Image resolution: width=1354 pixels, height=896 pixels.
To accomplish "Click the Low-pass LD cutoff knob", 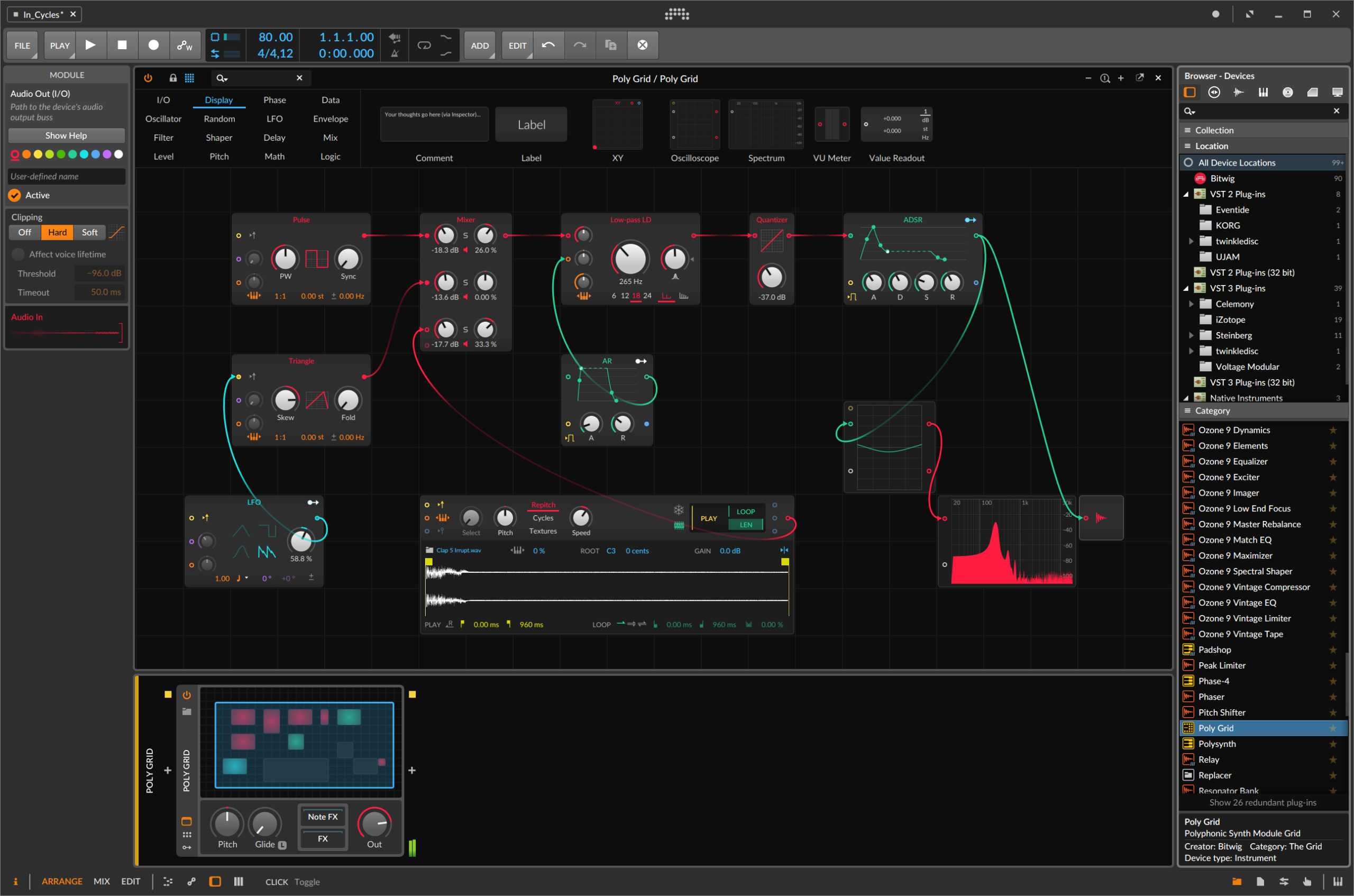I will 630,258.
